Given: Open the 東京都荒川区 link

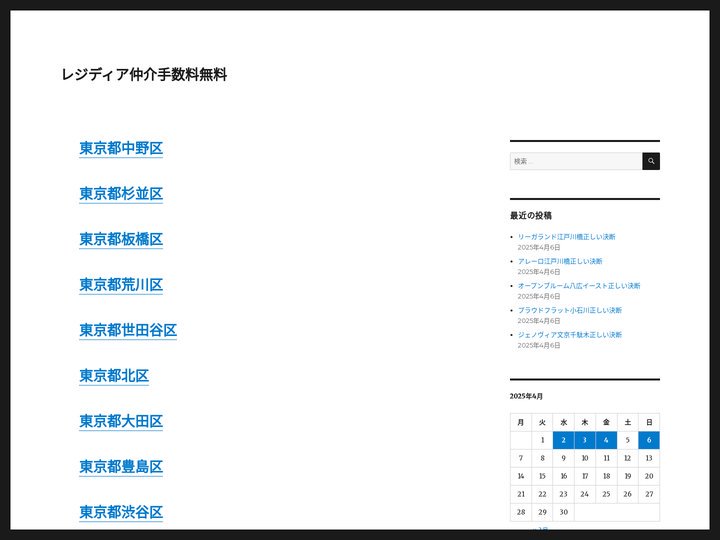Looking at the screenshot, I should tap(121, 285).
